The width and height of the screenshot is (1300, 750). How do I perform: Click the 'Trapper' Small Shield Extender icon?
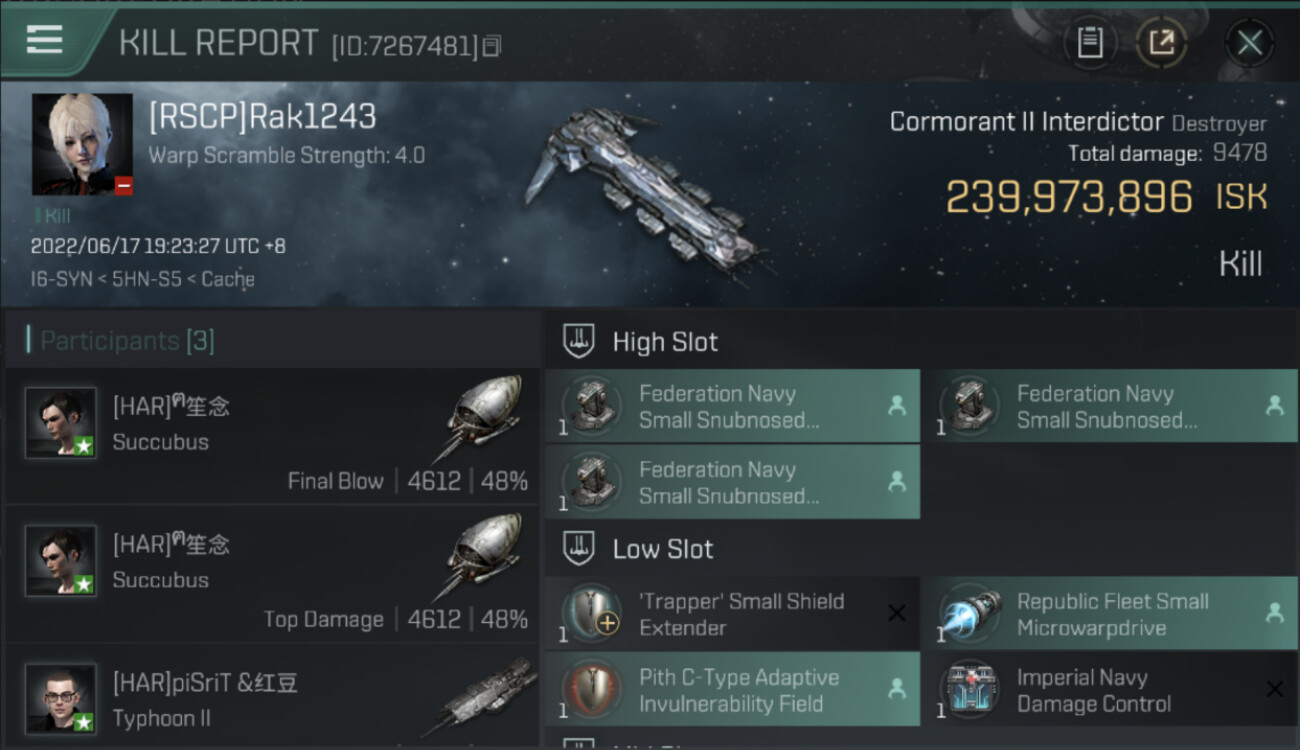coord(592,614)
